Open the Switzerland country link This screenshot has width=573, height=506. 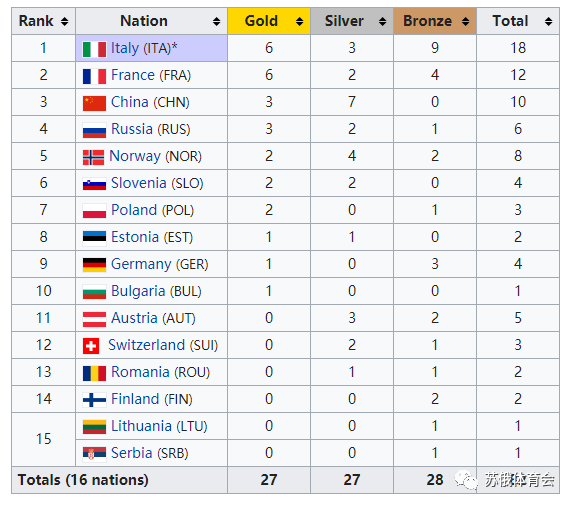(x=147, y=345)
